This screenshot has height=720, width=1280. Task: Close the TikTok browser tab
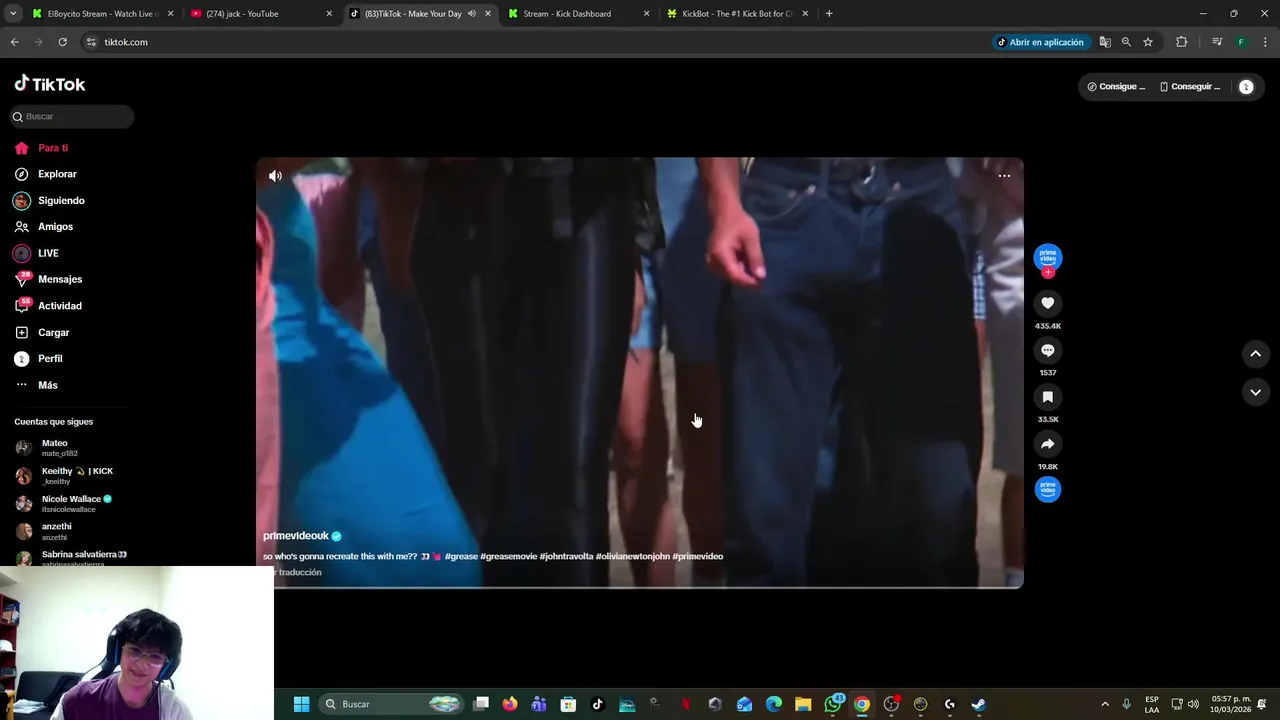coord(488,14)
